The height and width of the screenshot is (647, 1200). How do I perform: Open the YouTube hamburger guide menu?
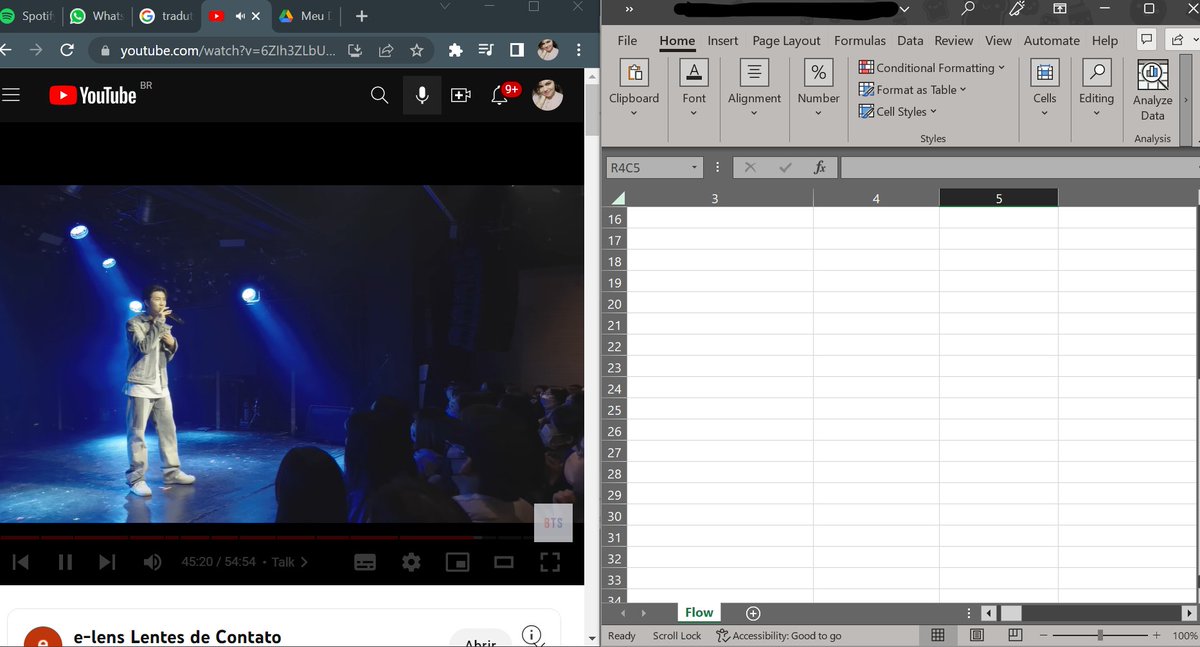(x=11, y=95)
